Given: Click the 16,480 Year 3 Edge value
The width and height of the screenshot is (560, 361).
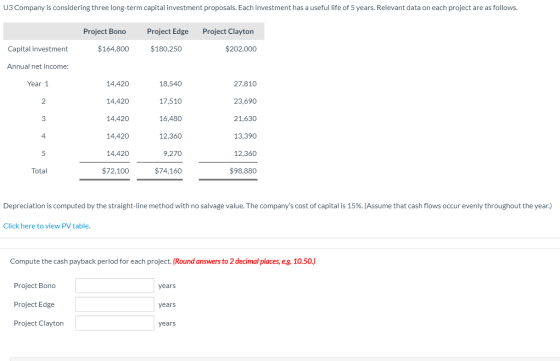Looking at the screenshot, I should point(170,119).
